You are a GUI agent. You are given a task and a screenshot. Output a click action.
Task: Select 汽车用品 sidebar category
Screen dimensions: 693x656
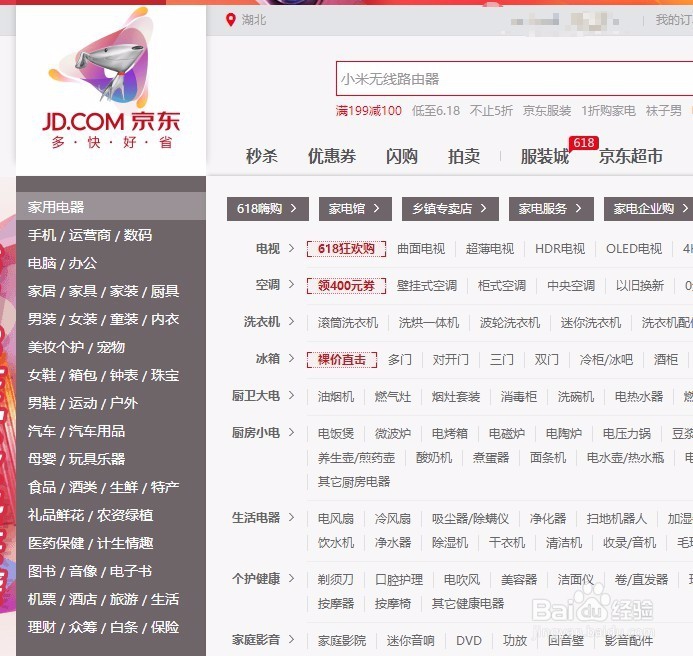pyautogui.click(x=97, y=431)
